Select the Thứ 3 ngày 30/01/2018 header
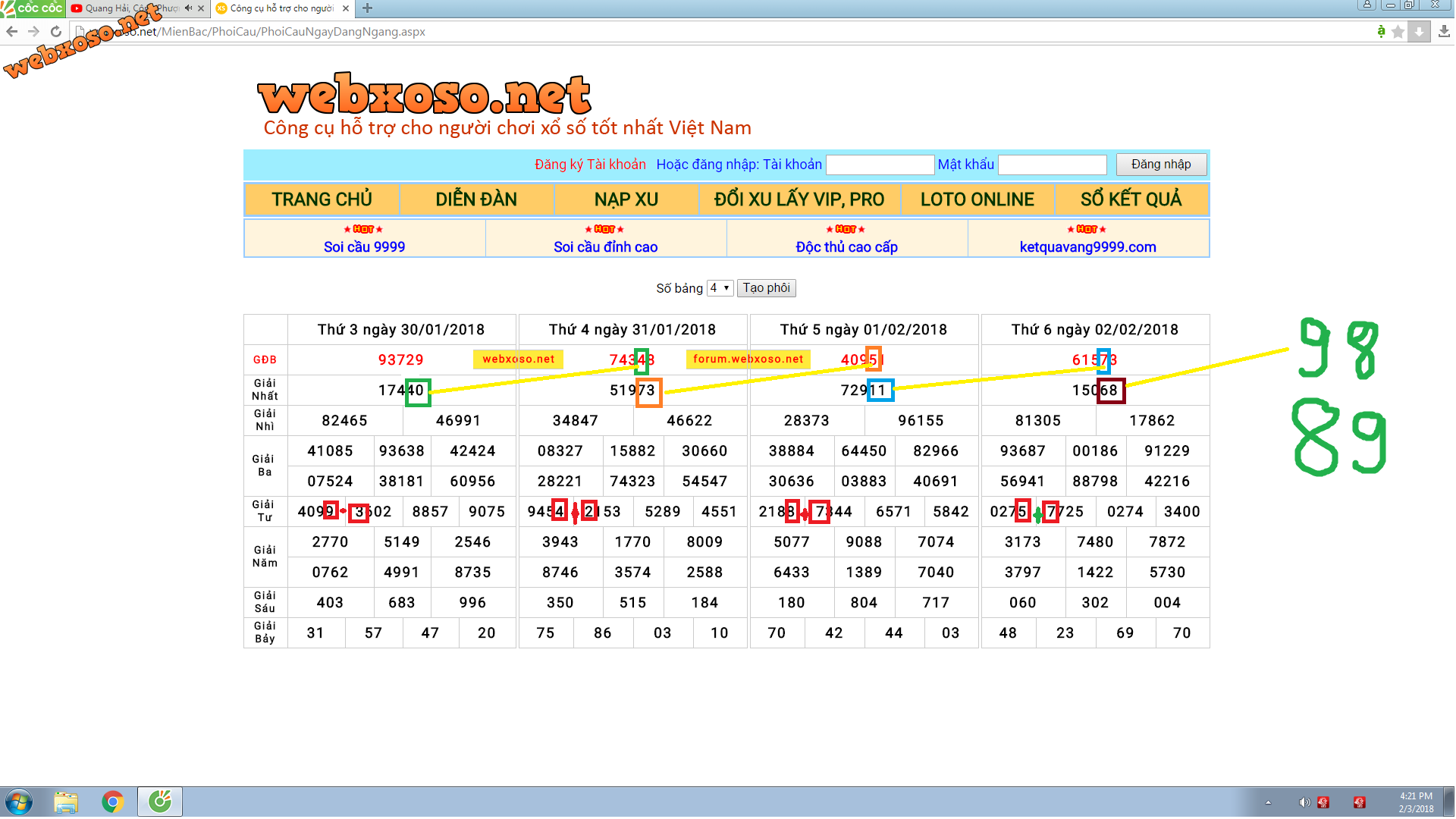Screen dimensions: 1456x819 coord(401,330)
